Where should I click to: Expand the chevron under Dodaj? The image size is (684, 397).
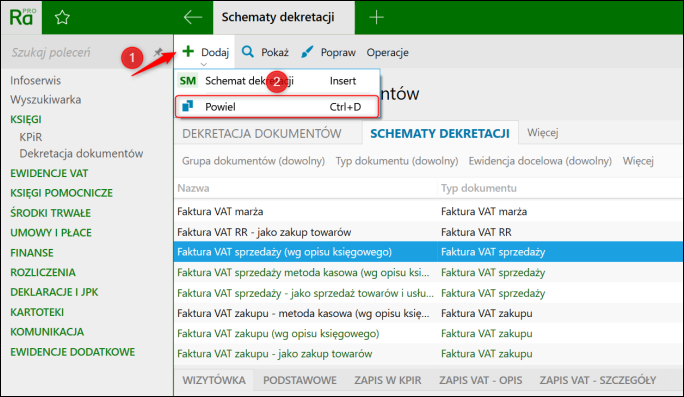[203, 65]
